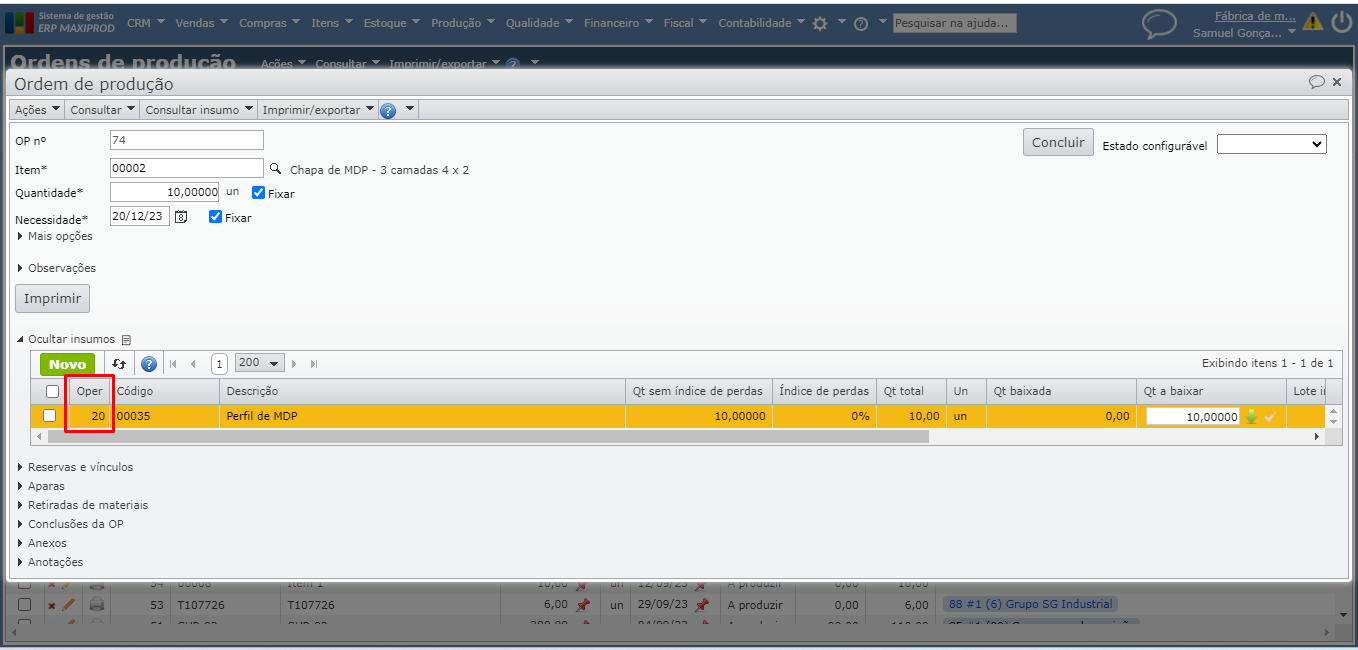1358x650 pixels.
Task: Refresh the insumos grid
Action: pos(119,364)
